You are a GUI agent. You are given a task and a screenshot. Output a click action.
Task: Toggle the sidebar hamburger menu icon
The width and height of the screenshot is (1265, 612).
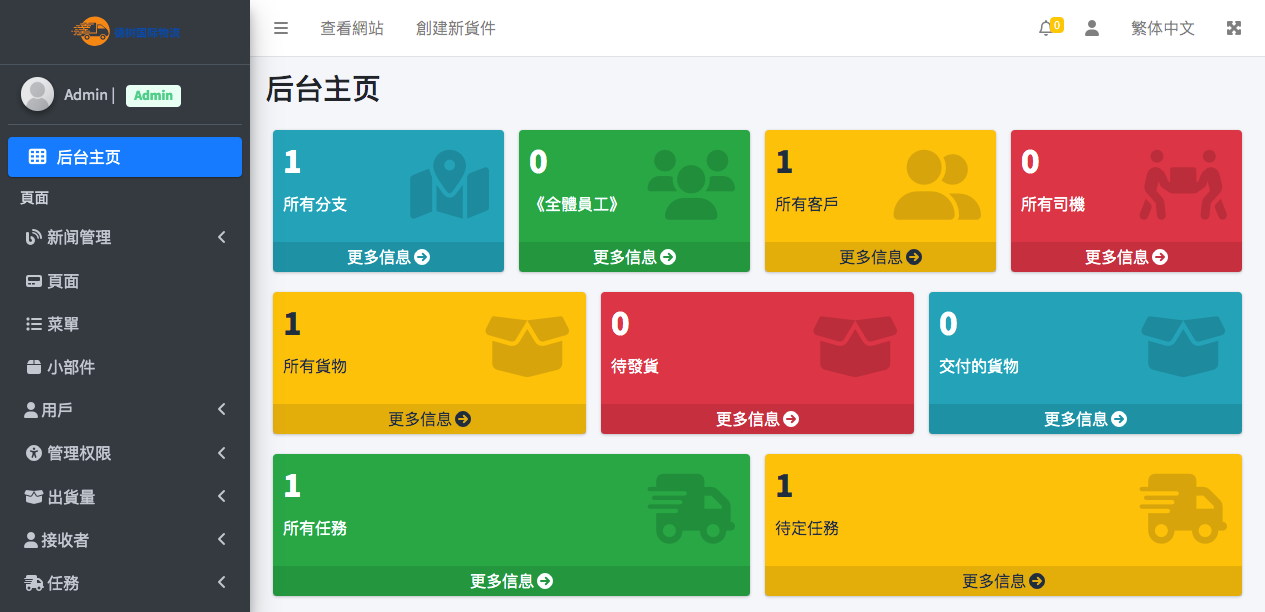(281, 29)
